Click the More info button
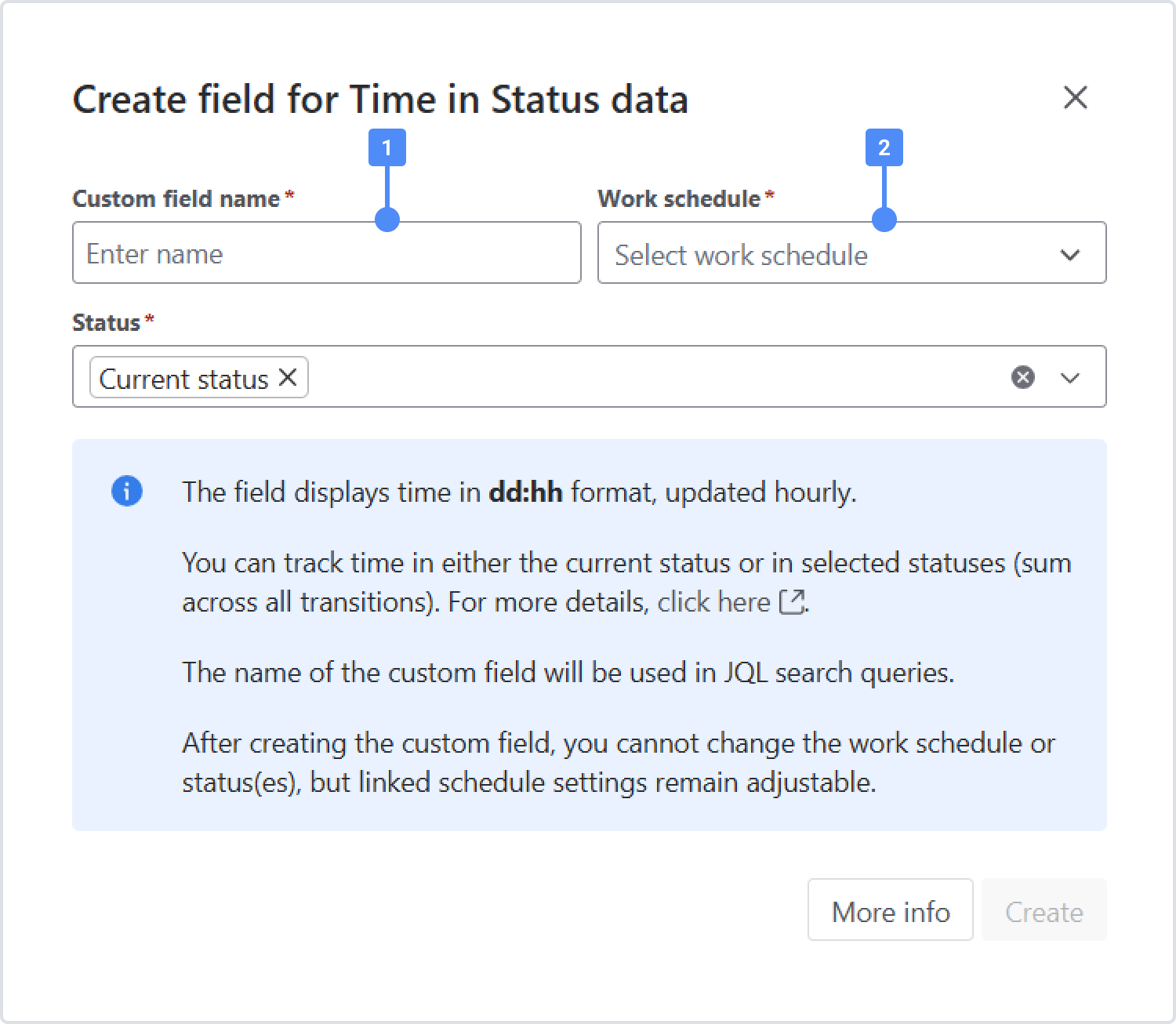Image resolution: width=1176 pixels, height=1024 pixels. (x=891, y=910)
